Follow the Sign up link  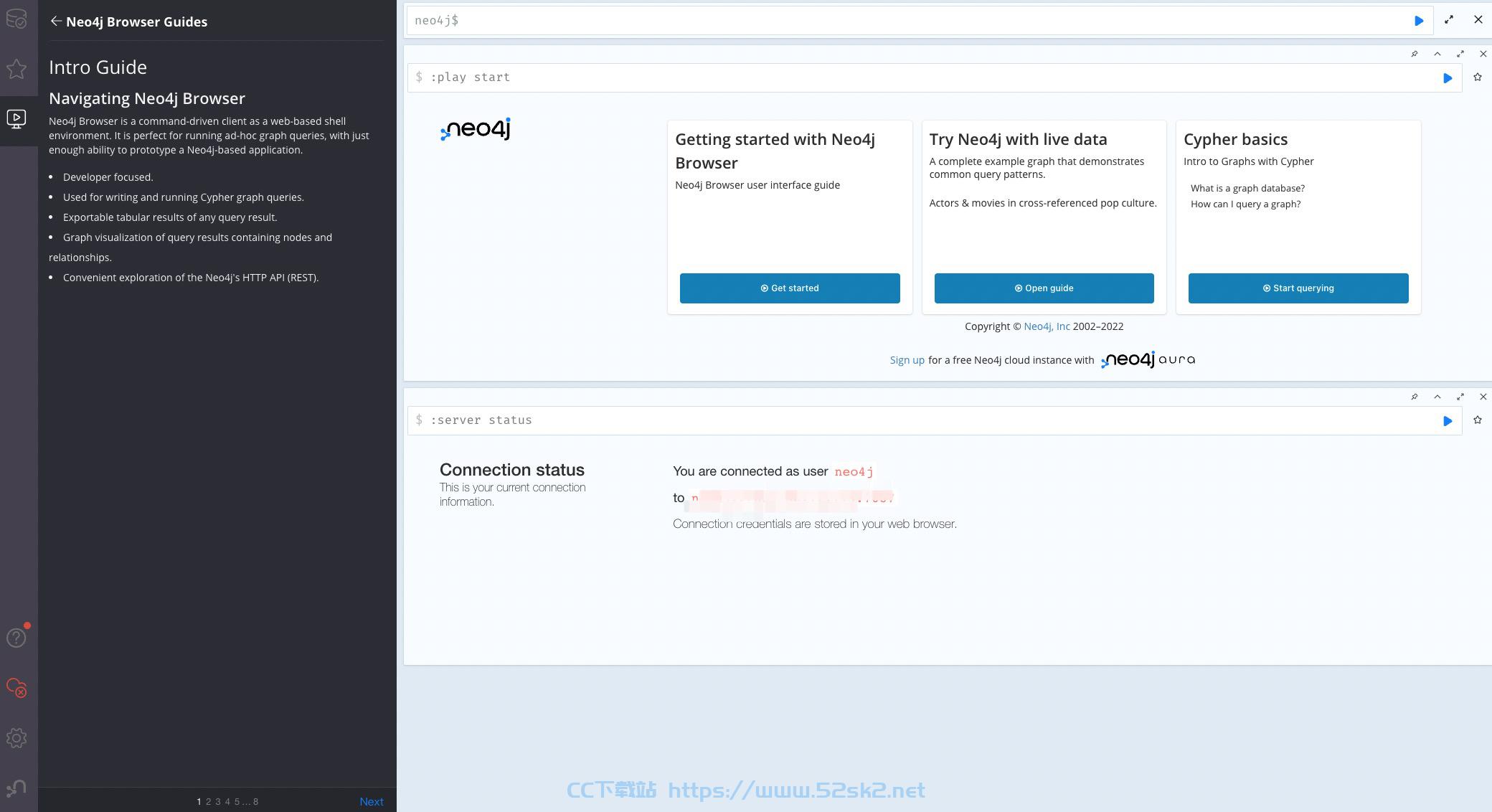(907, 360)
